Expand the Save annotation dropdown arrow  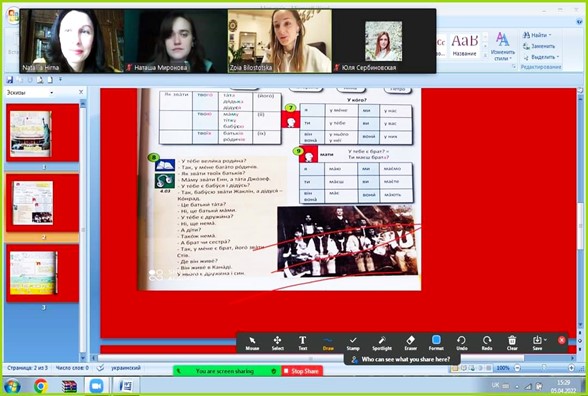545,340
